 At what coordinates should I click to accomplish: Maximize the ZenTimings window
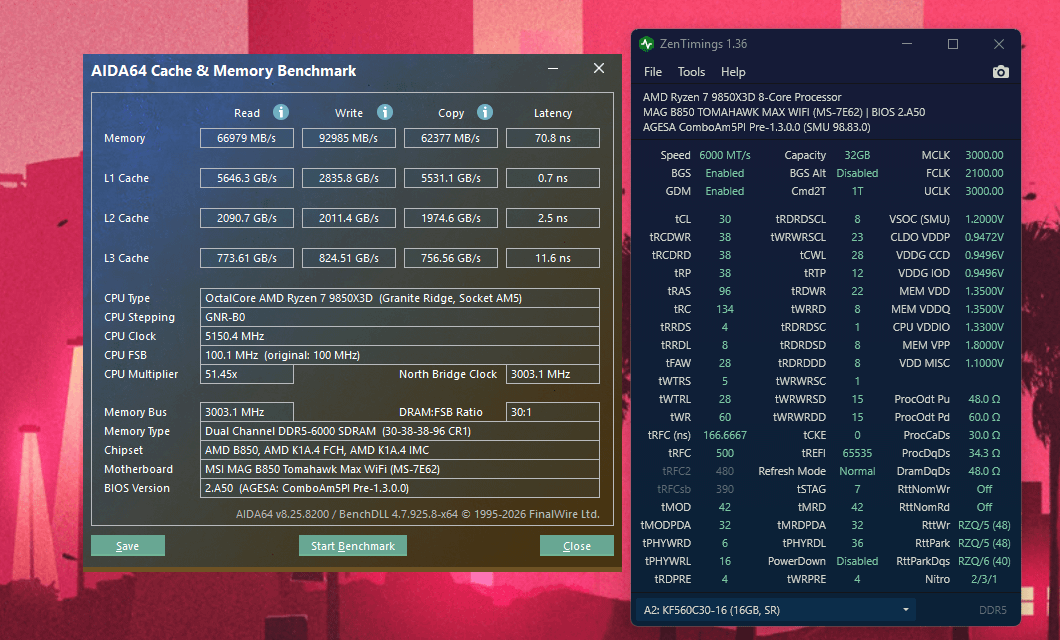click(x=953, y=44)
